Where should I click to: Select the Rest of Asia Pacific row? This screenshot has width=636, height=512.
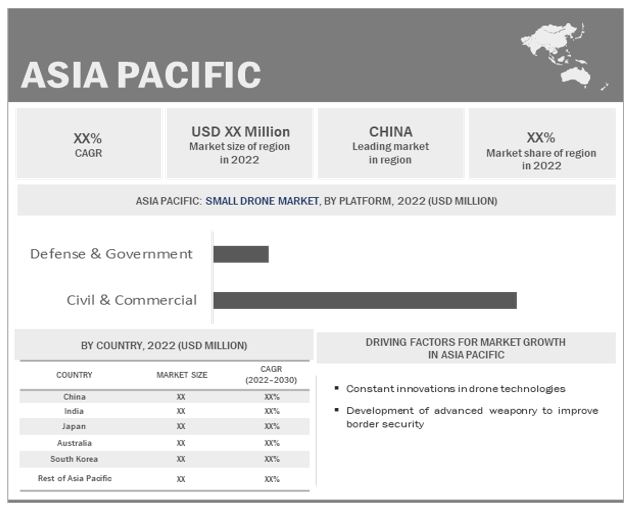click(164, 479)
